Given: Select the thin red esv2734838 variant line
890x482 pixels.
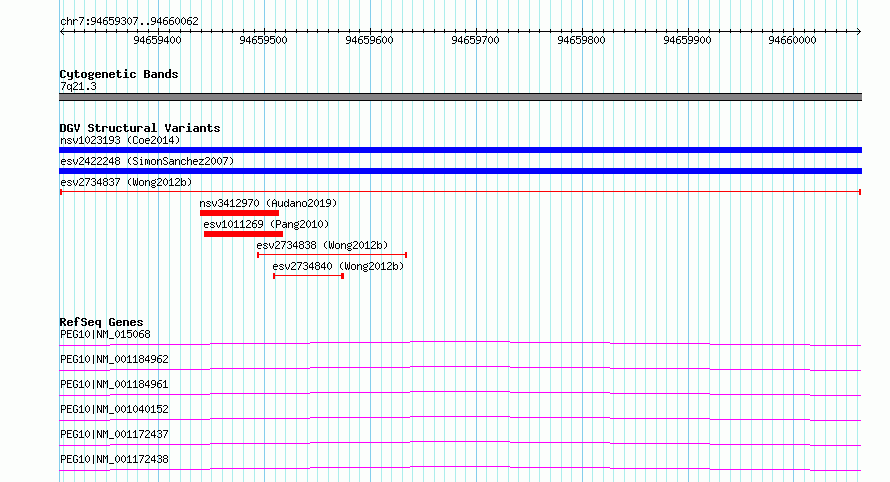Looking at the screenshot, I should 332,255.
